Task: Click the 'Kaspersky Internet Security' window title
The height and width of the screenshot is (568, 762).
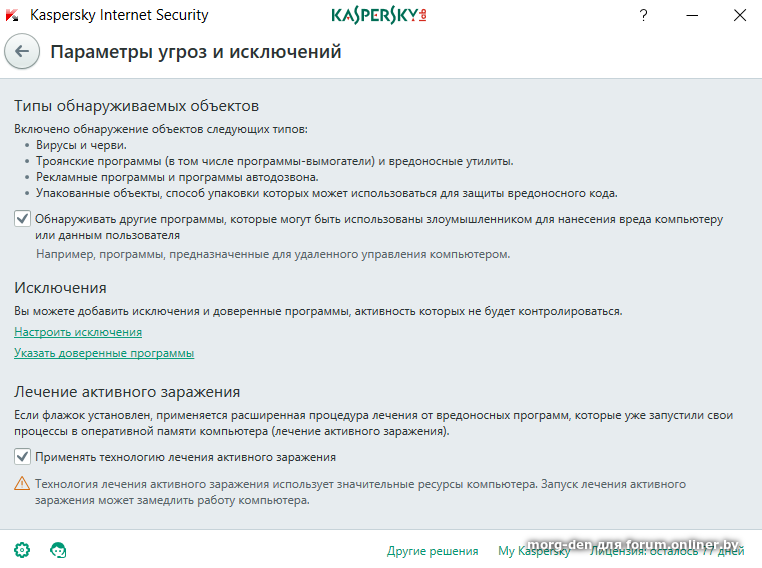Action: coord(119,15)
